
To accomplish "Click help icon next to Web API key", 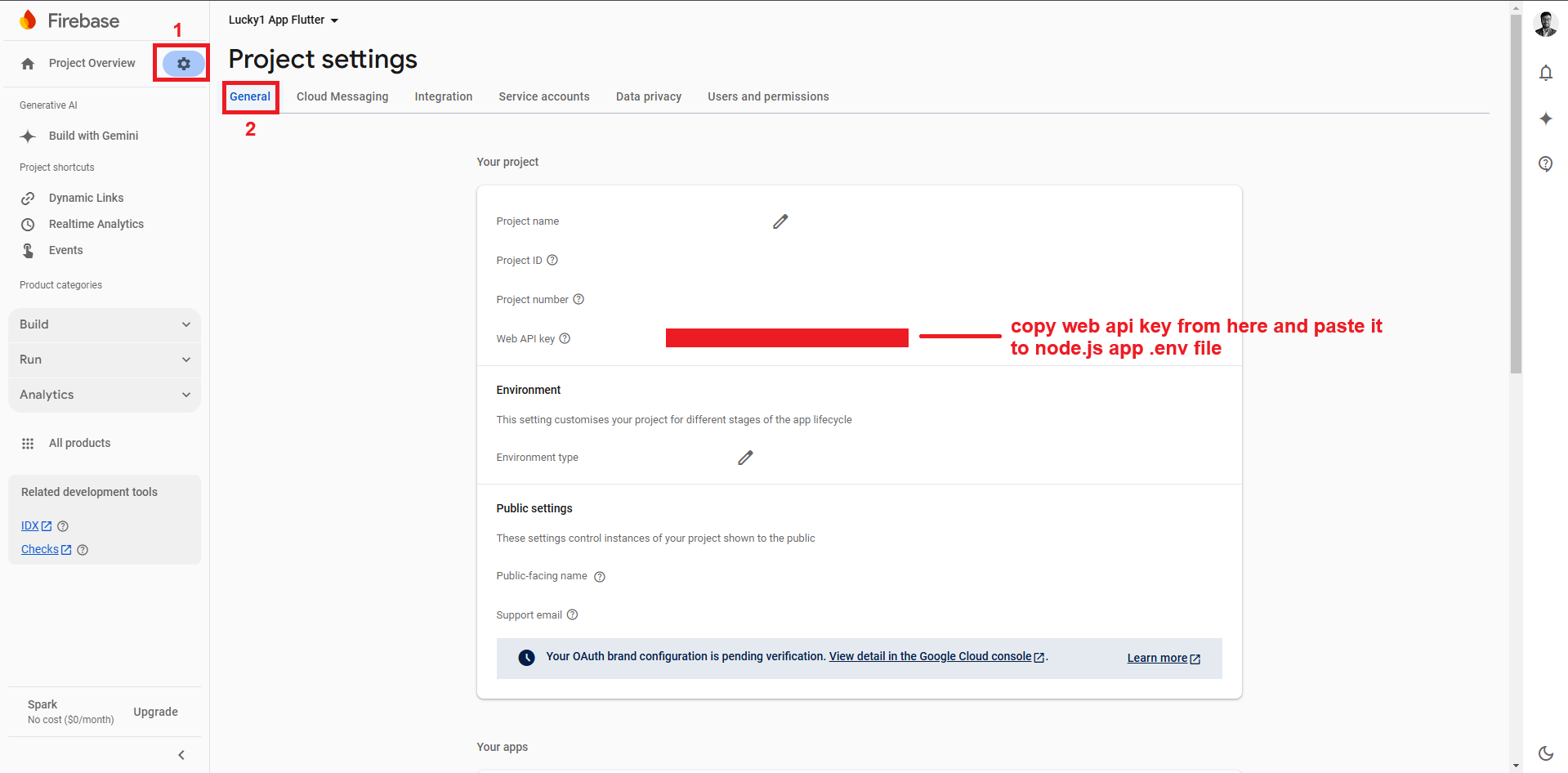I will click(565, 339).
